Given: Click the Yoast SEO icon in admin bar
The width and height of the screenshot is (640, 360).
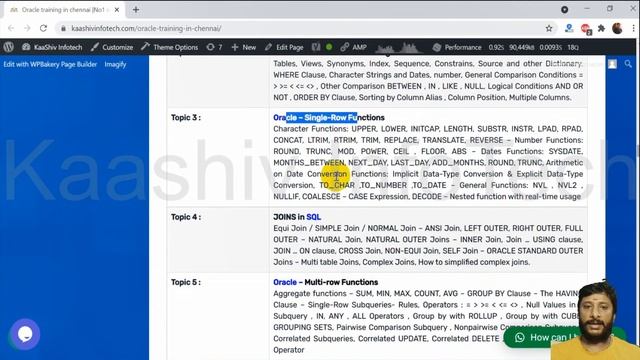Looking at the screenshot, I should [x=316, y=47].
